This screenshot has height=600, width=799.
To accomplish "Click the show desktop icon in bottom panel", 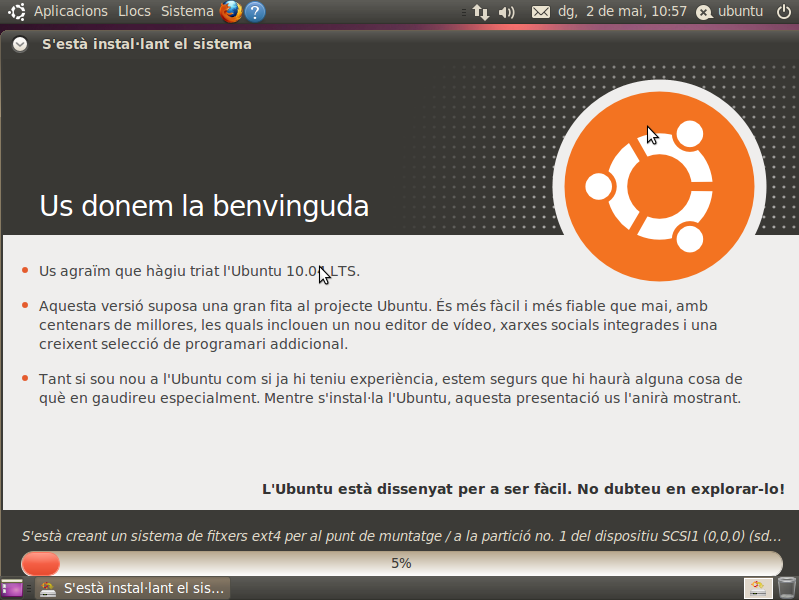I will pyautogui.click(x=12, y=588).
